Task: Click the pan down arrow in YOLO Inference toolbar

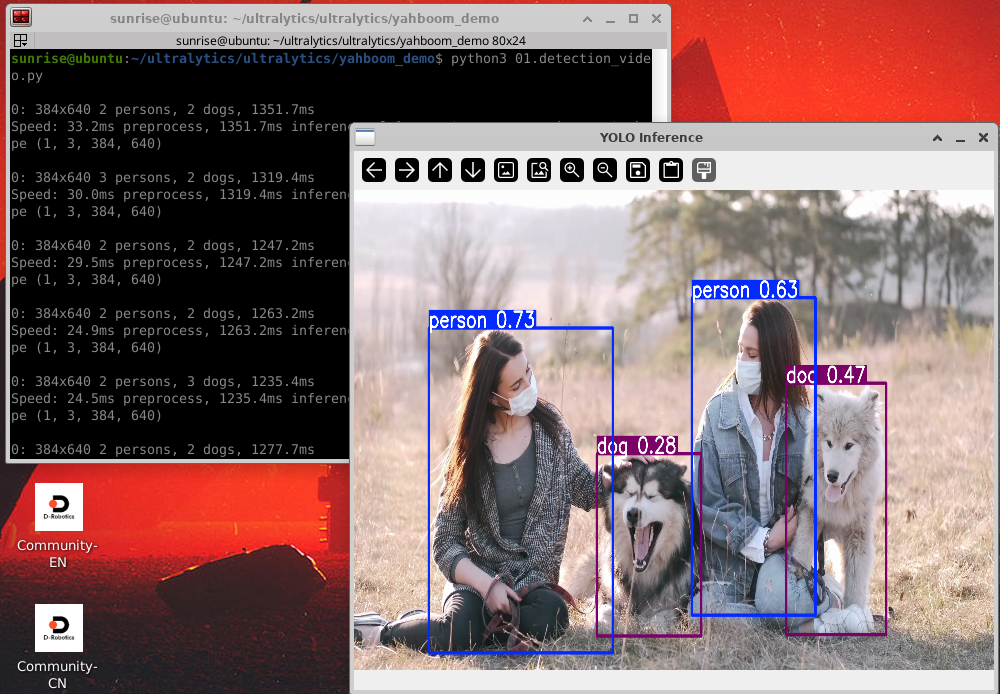Action: point(473,170)
